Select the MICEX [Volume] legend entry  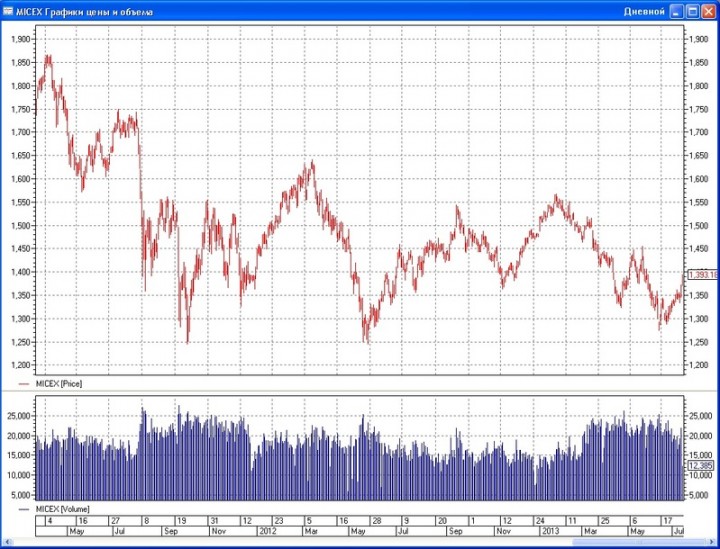point(62,509)
